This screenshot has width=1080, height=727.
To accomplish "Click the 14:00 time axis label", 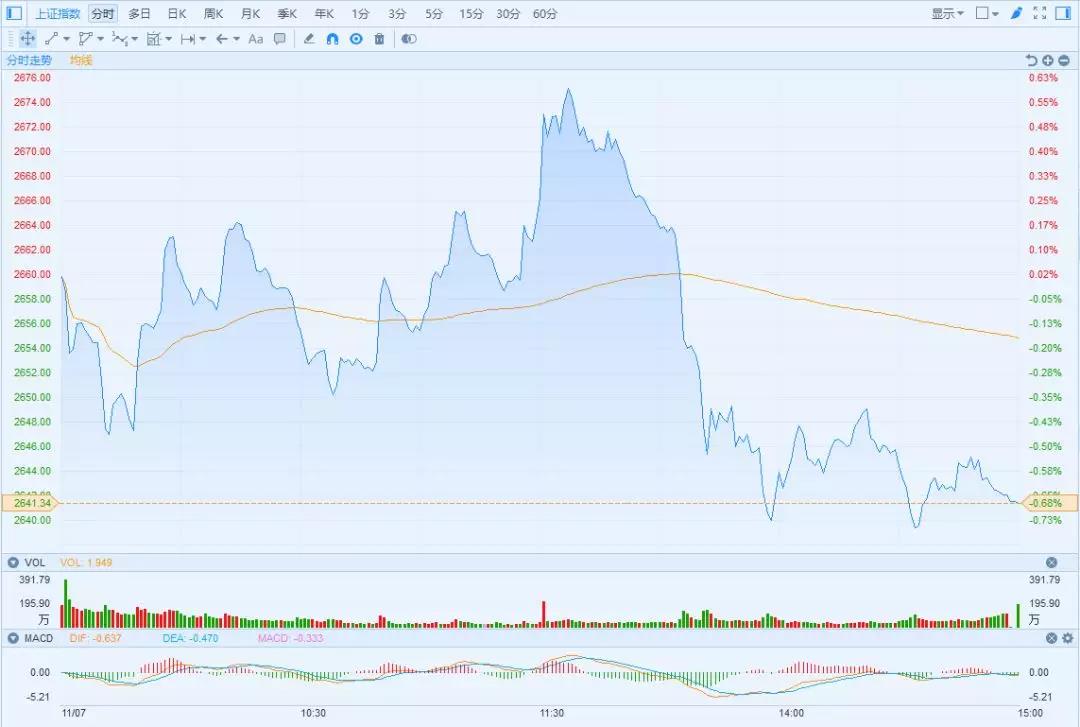I will click(x=791, y=713).
